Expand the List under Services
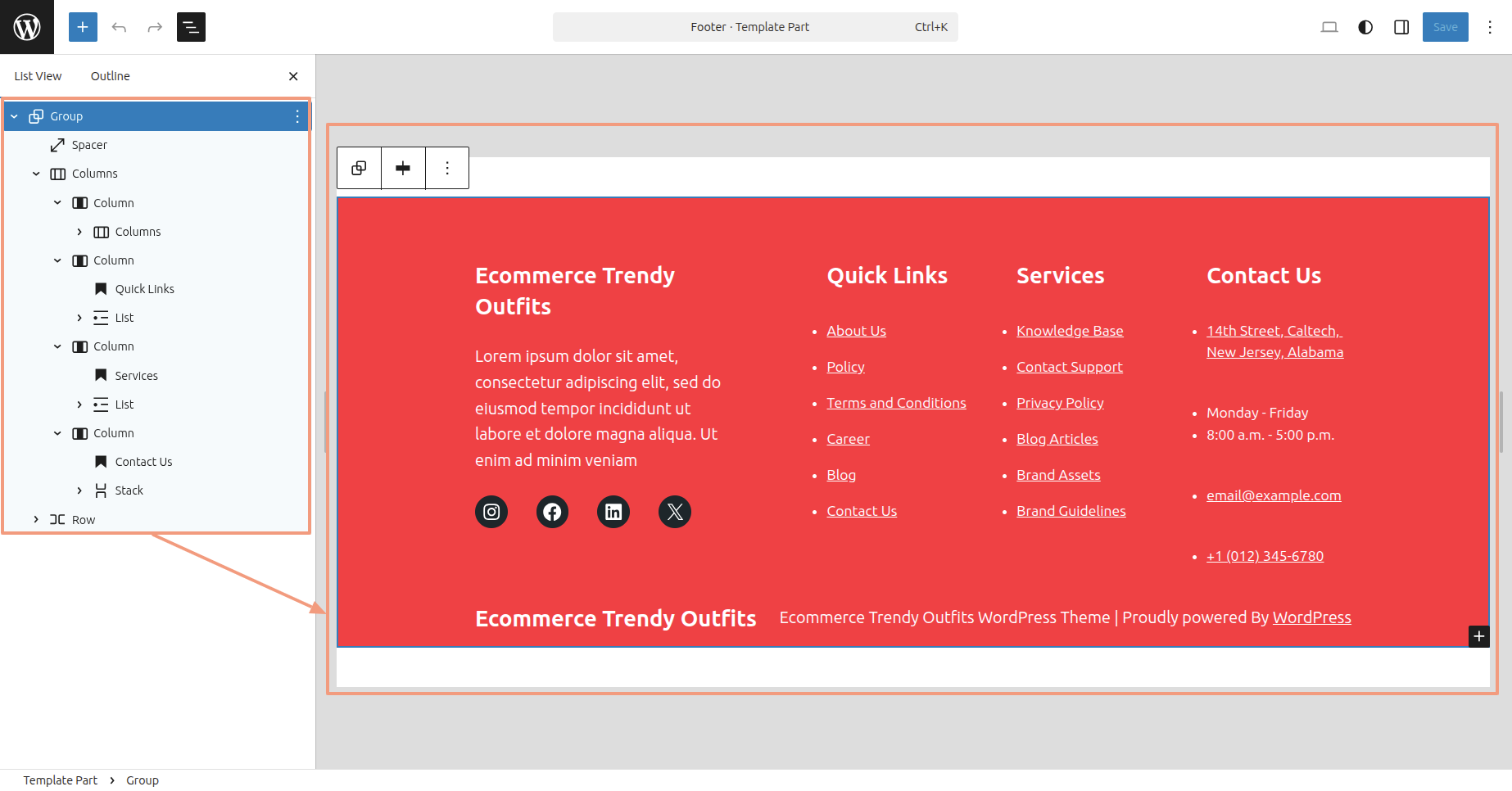The height and width of the screenshot is (791, 1512). (79, 405)
